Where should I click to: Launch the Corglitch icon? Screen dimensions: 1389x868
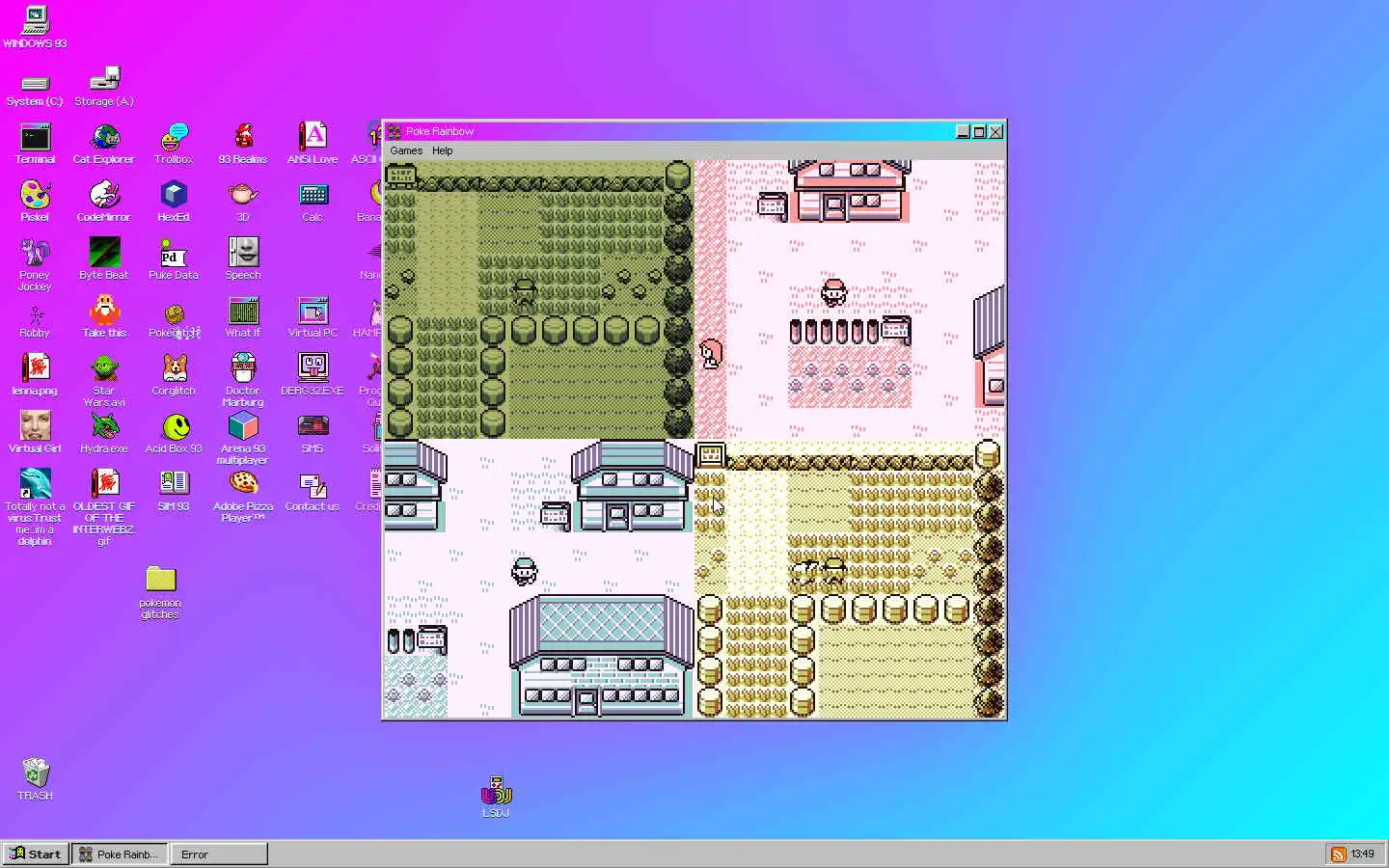tap(174, 376)
